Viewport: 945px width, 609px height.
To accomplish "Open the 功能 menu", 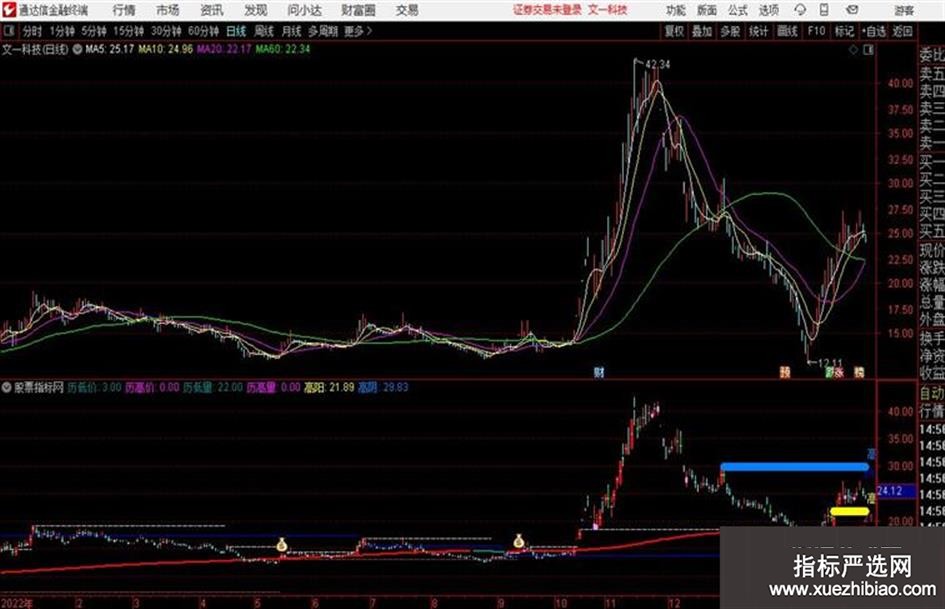I will 676,10.
